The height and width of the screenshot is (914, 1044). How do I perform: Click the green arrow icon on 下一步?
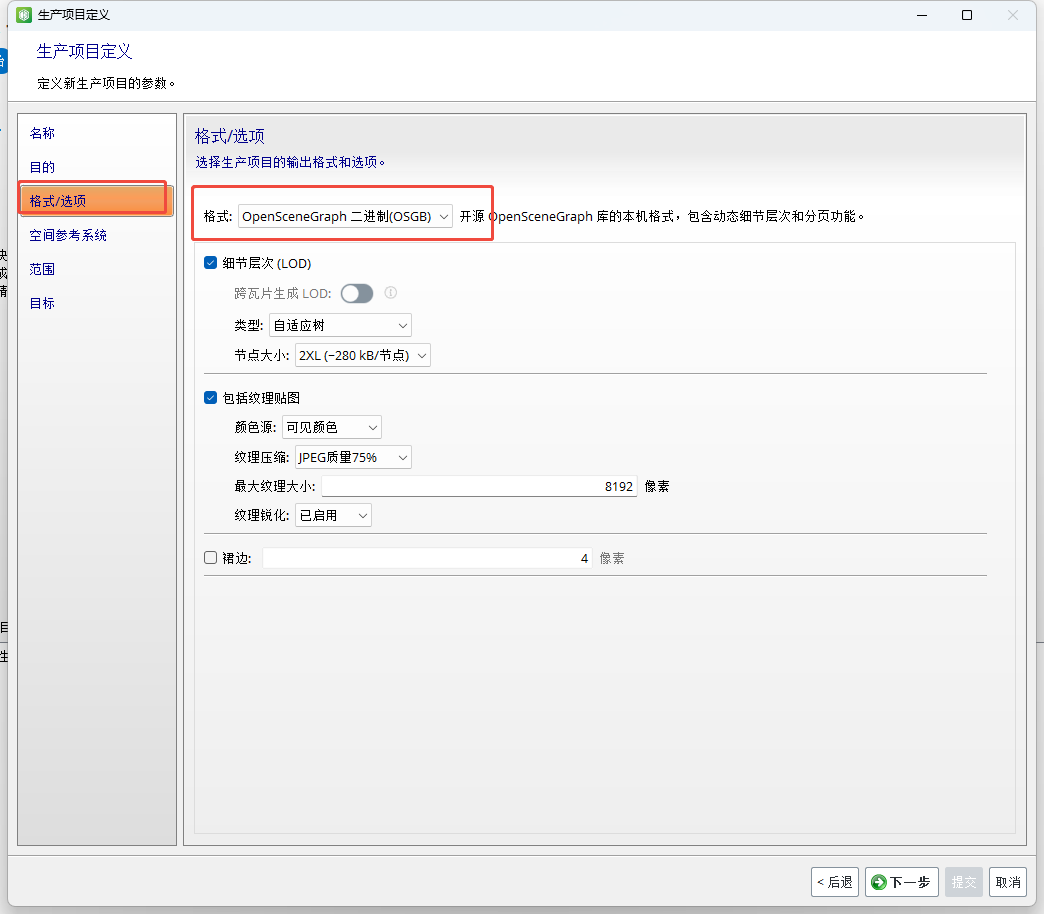[879, 882]
